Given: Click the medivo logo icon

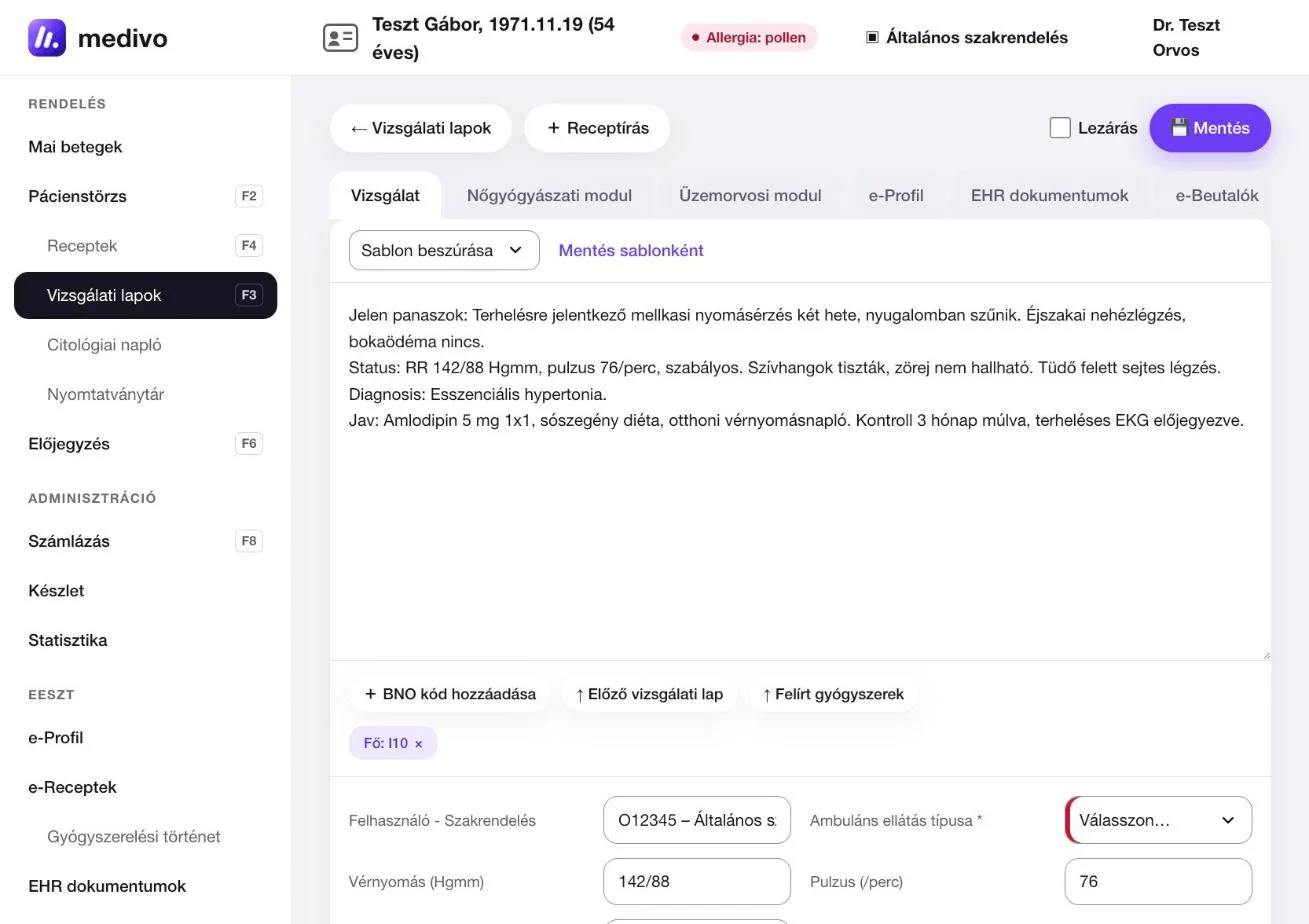Looking at the screenshot, I should tap(47, 38).
